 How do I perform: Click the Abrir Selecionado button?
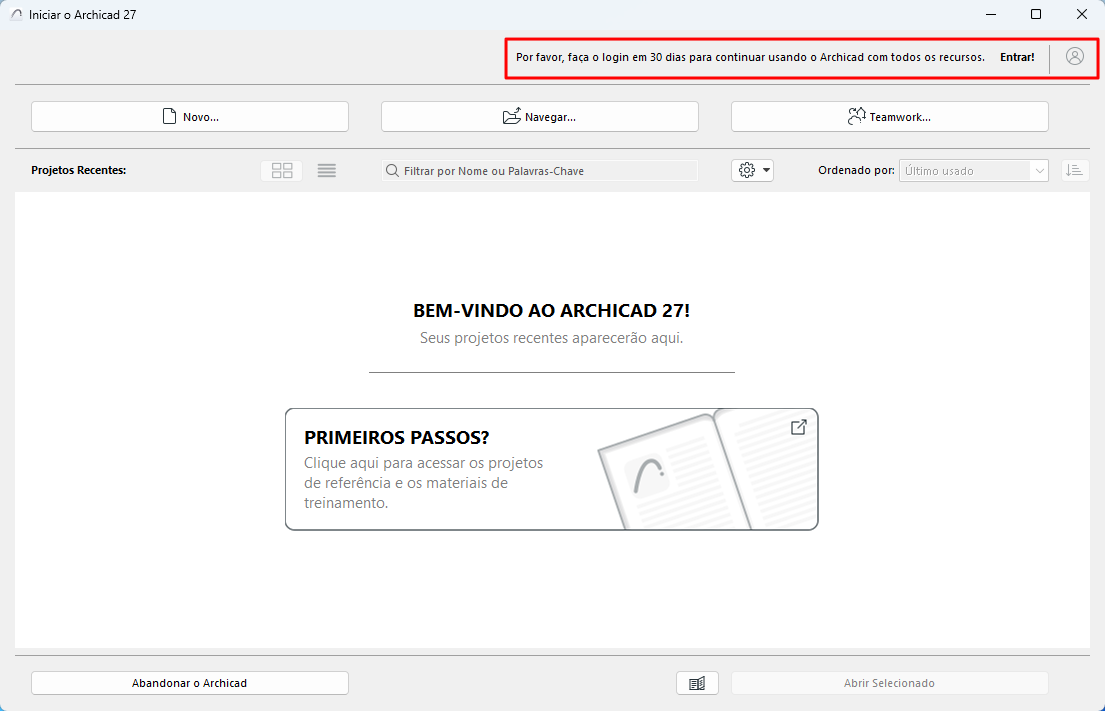pyautogui.click(x=889, y=683)
